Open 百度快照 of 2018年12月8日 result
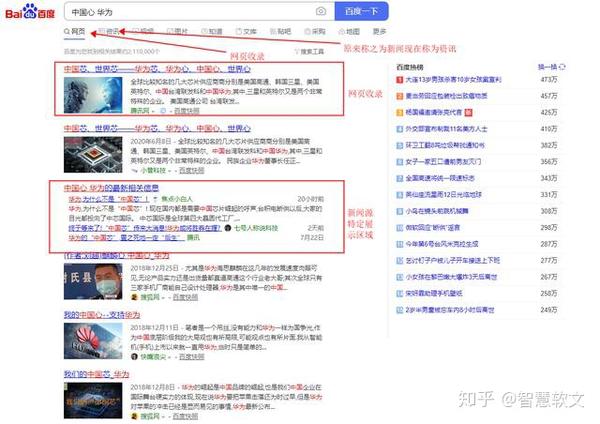Image resolution: width=600 pixels, height=424 pixels. (185, 416)
